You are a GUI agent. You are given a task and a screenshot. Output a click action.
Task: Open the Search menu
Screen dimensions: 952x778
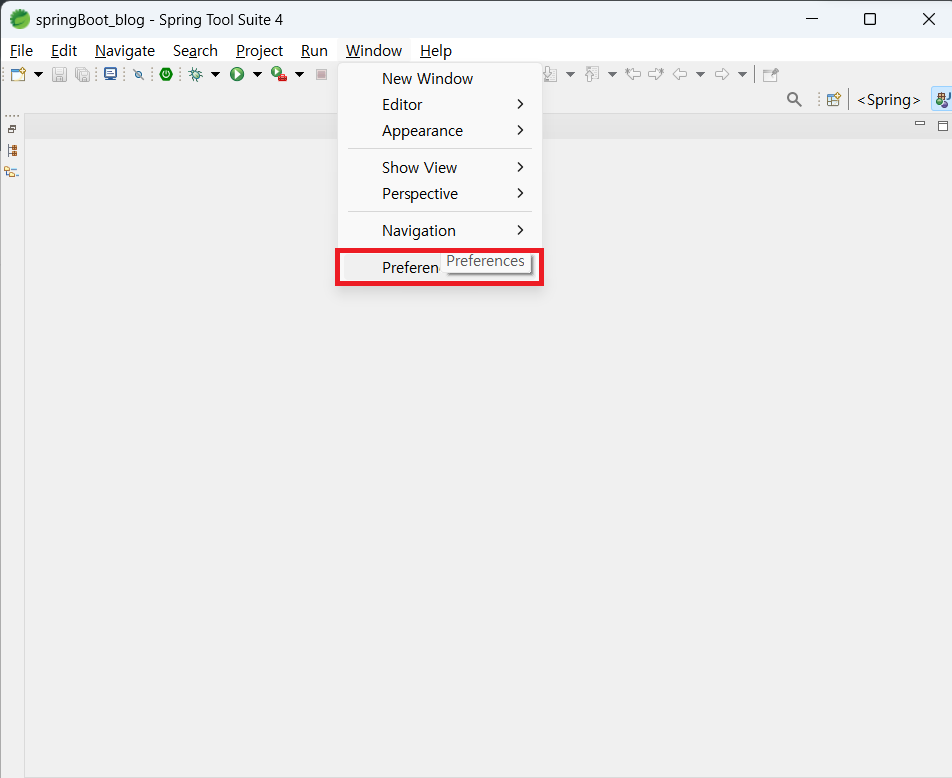[195, 50]
